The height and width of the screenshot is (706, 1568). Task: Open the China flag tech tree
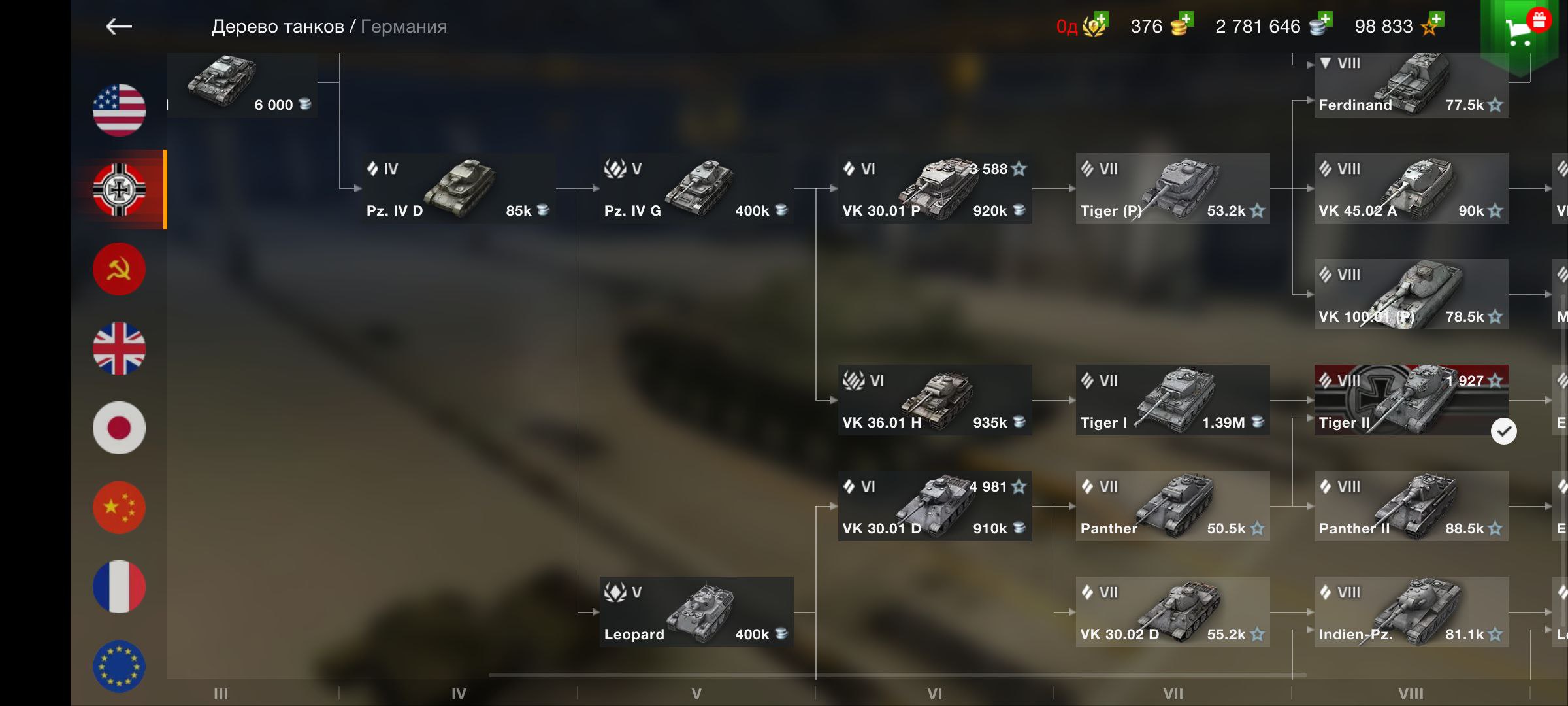point(119,508)
